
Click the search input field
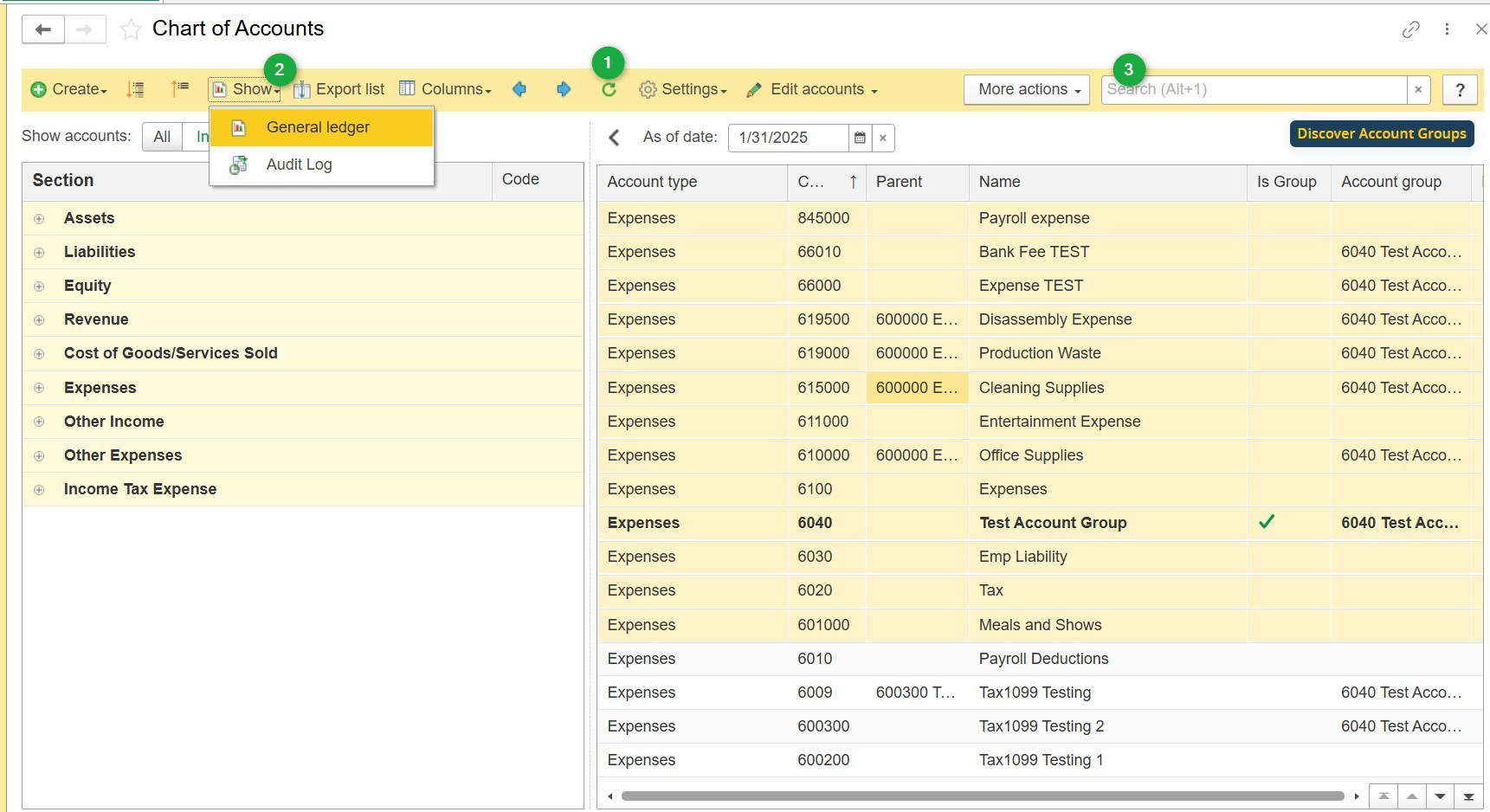click(1254, 89)
